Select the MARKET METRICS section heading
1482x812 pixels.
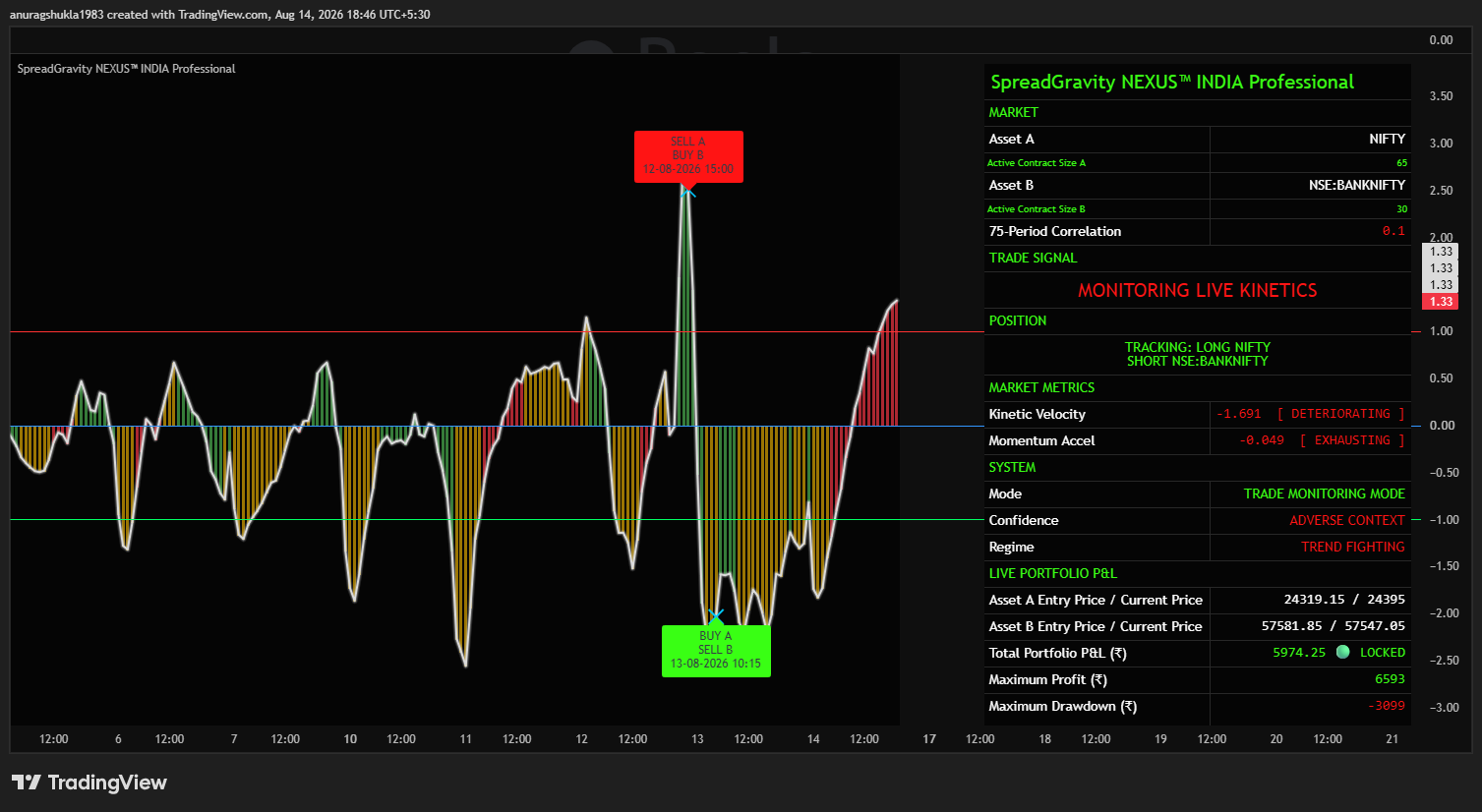click(x=1041, y=388)
